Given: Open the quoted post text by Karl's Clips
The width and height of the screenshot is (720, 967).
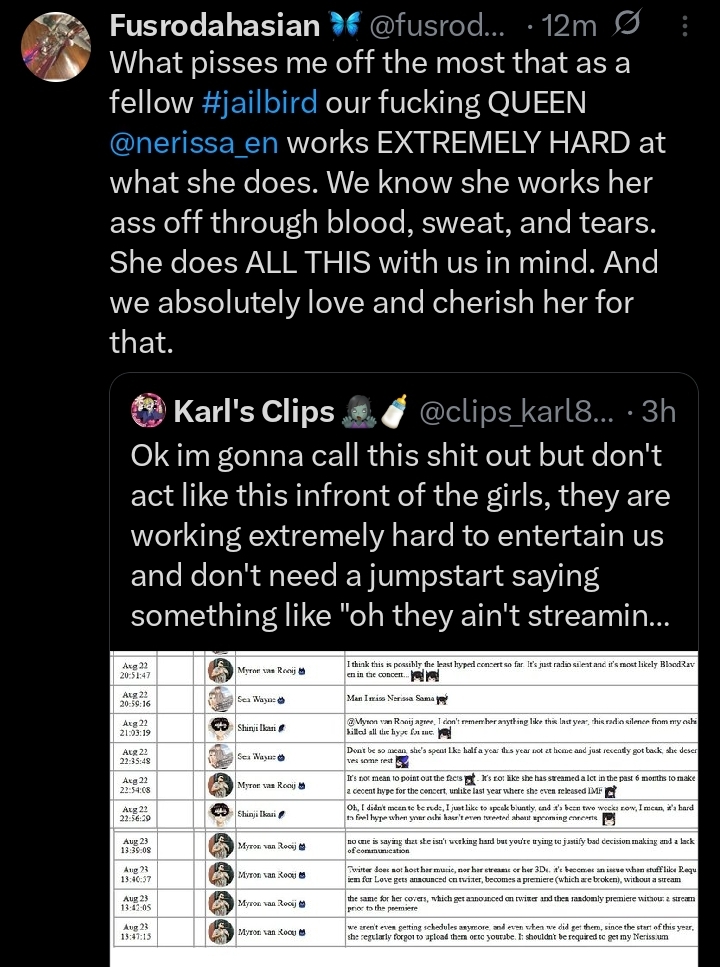Looking at the screenshot, I should point(400,535).
